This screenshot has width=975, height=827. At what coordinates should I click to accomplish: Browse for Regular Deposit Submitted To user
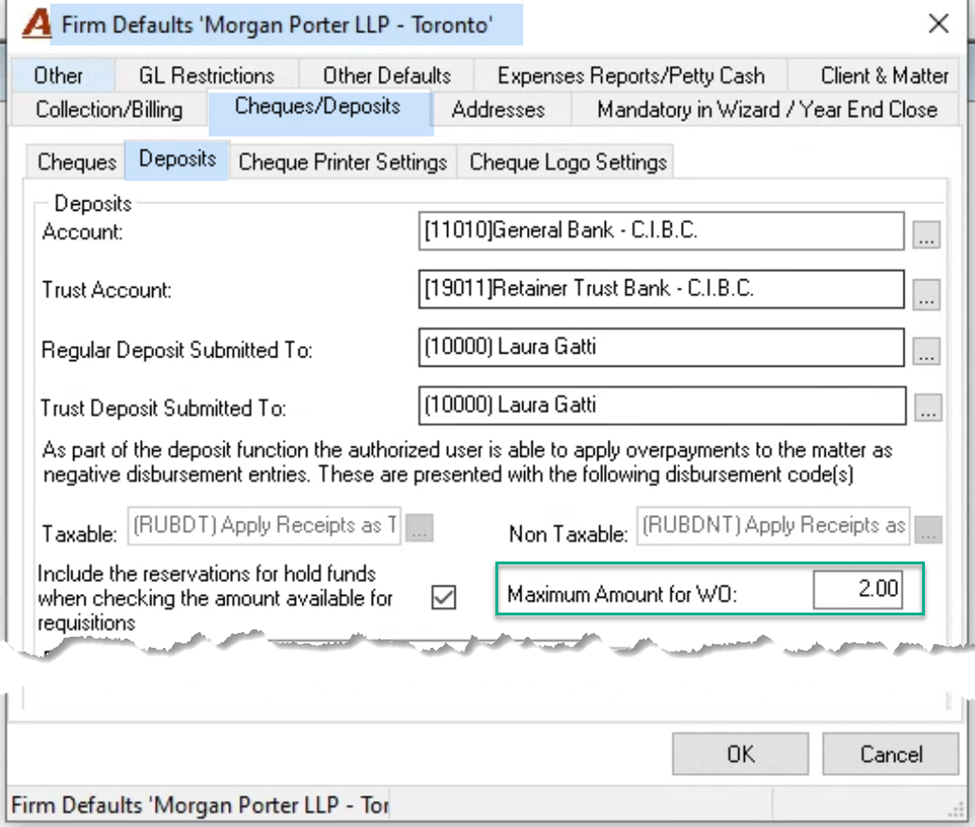pos(926,351)
